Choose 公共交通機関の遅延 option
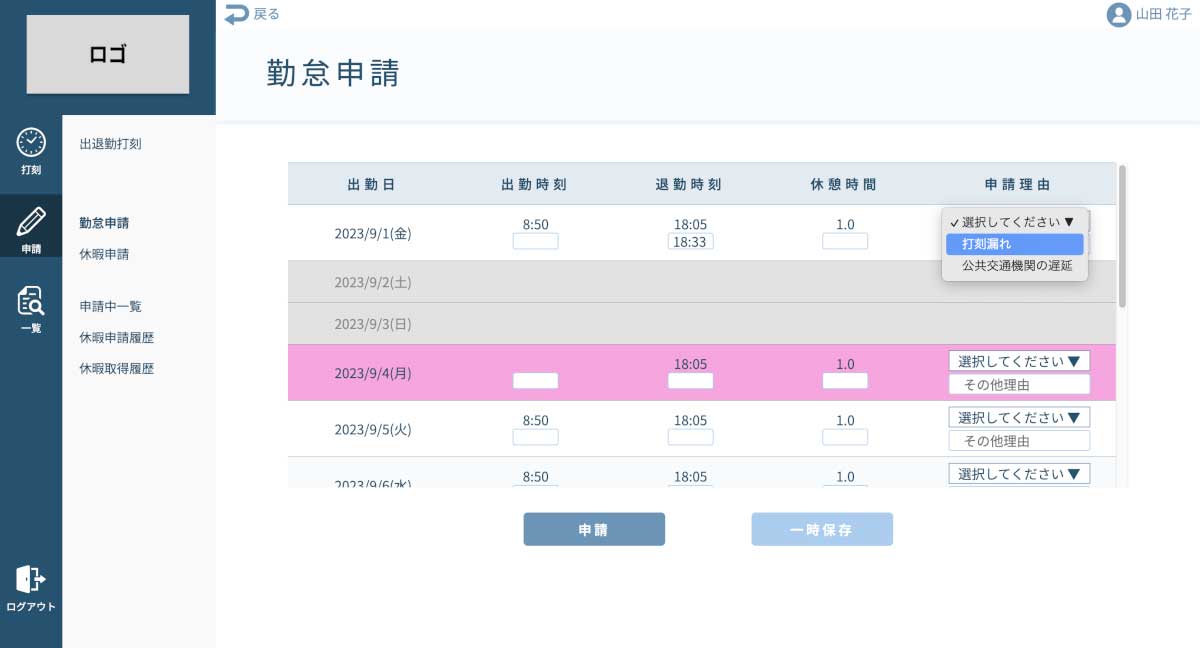This screenshot has width=1200, height=648. coord(1016,266)
